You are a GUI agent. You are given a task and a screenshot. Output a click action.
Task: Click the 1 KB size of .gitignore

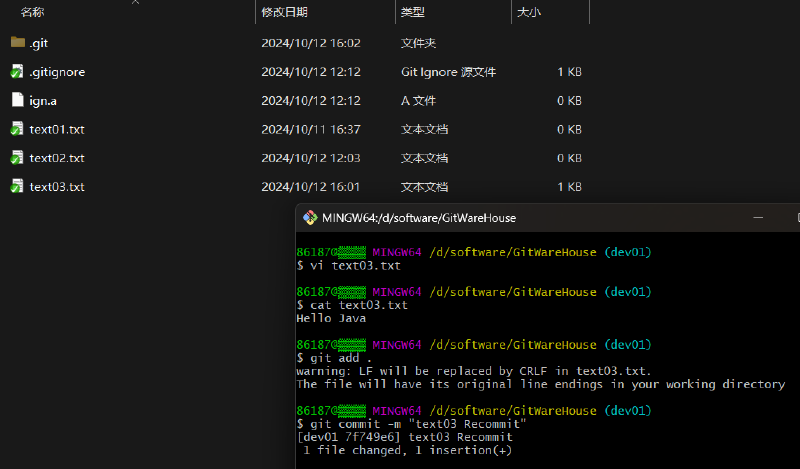[x=569, y=72]
